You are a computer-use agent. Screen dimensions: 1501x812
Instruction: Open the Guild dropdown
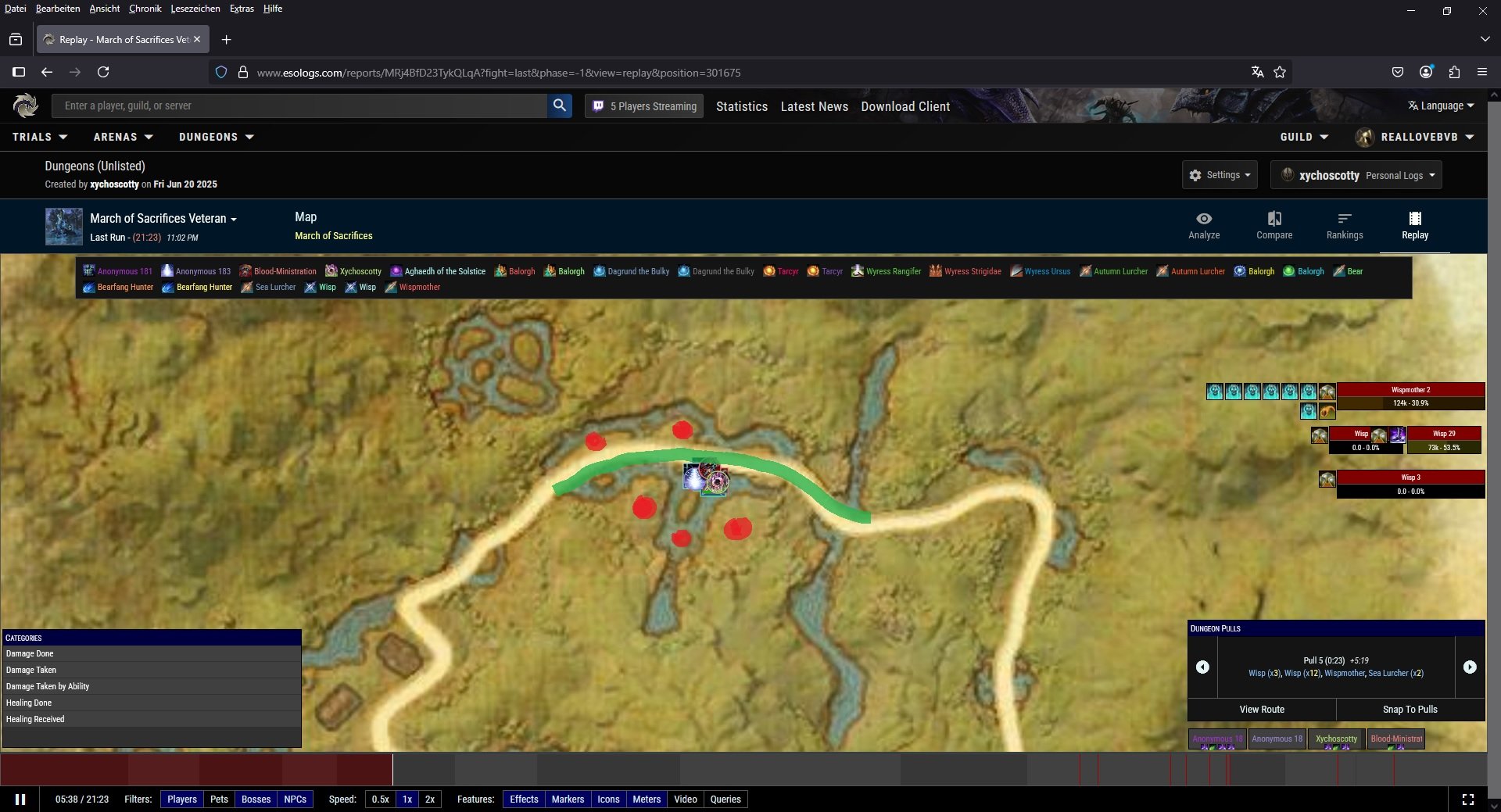coord(1304,137)
